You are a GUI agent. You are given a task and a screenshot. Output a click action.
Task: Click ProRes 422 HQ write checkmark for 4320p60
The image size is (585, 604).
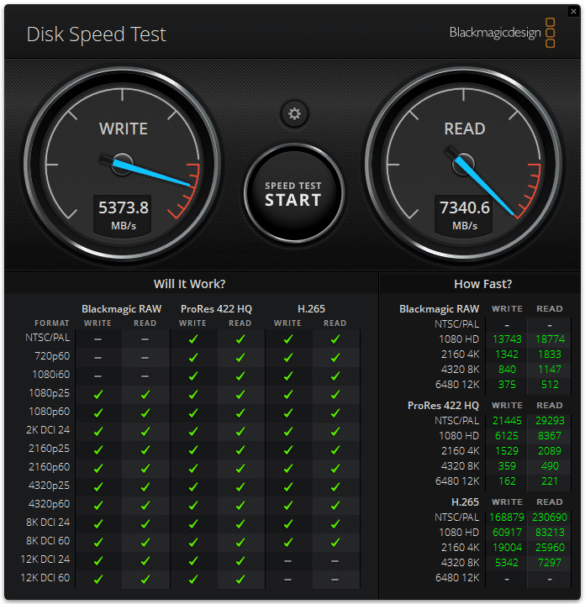tap(193, 505)
